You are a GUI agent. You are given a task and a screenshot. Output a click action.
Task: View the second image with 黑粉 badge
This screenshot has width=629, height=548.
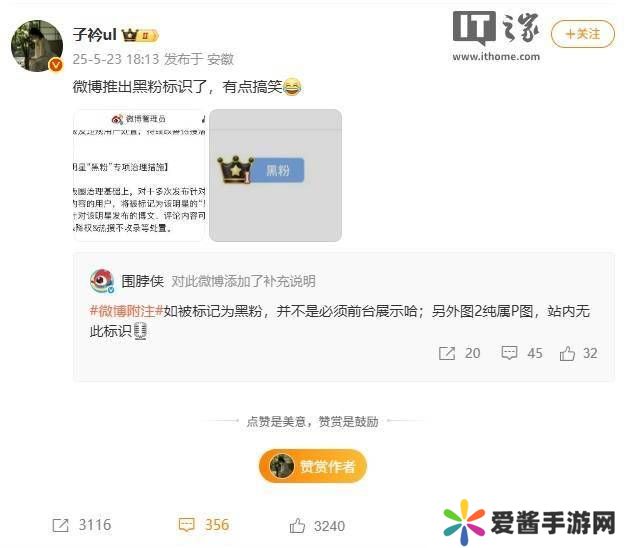(x=276, y=175)
